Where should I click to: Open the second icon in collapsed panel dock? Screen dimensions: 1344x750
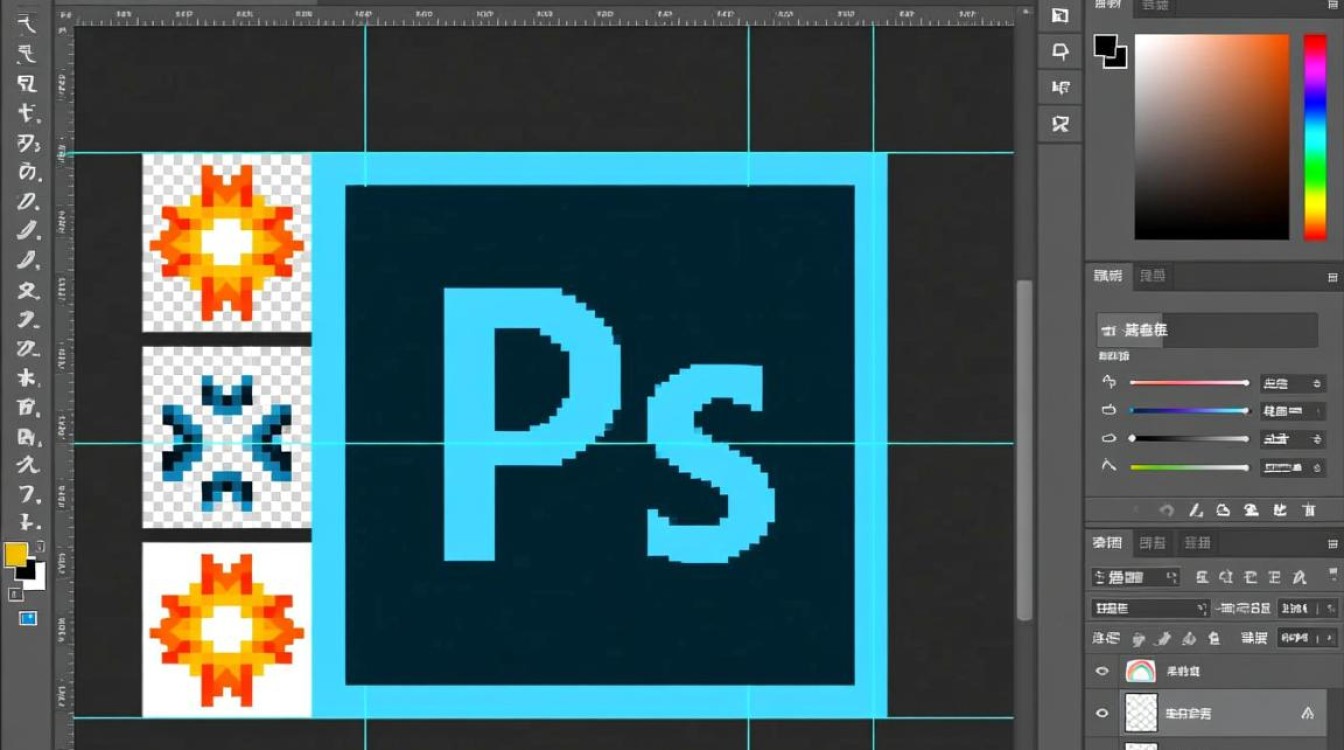(x=1061, y=51)
